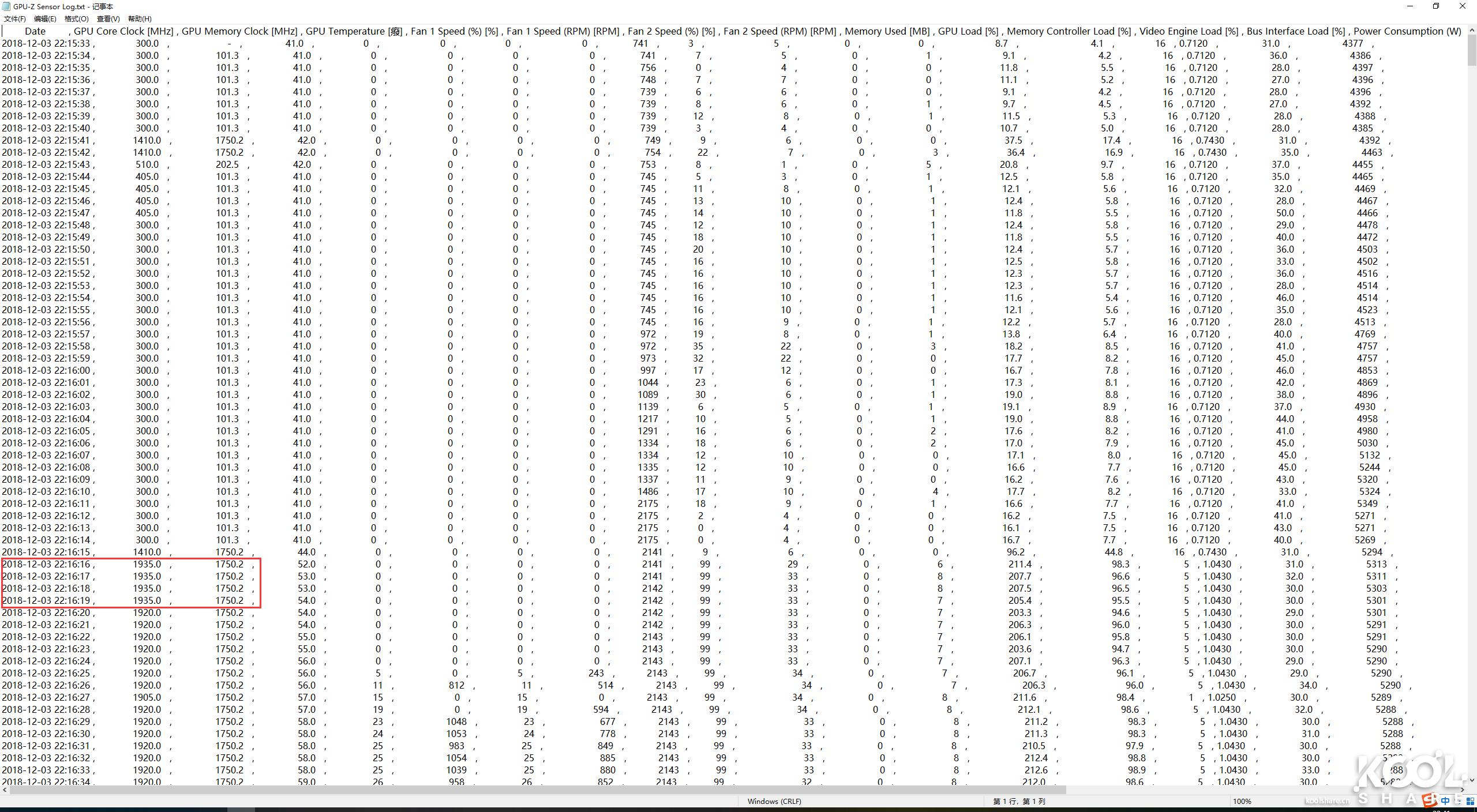Restore down the Notepad window

click(1436, 6)
